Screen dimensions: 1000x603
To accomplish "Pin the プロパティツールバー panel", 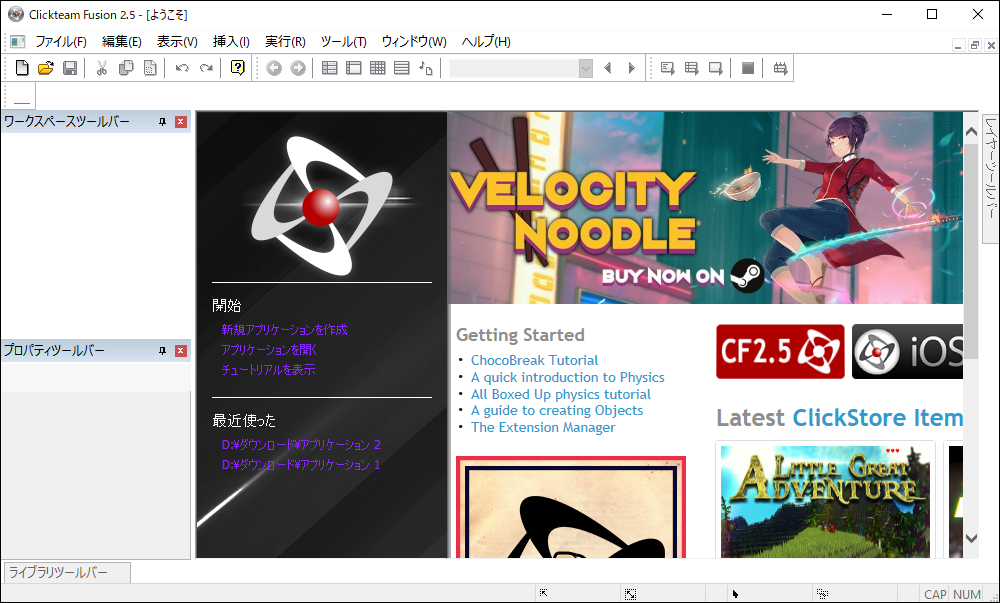I will 163,351.
